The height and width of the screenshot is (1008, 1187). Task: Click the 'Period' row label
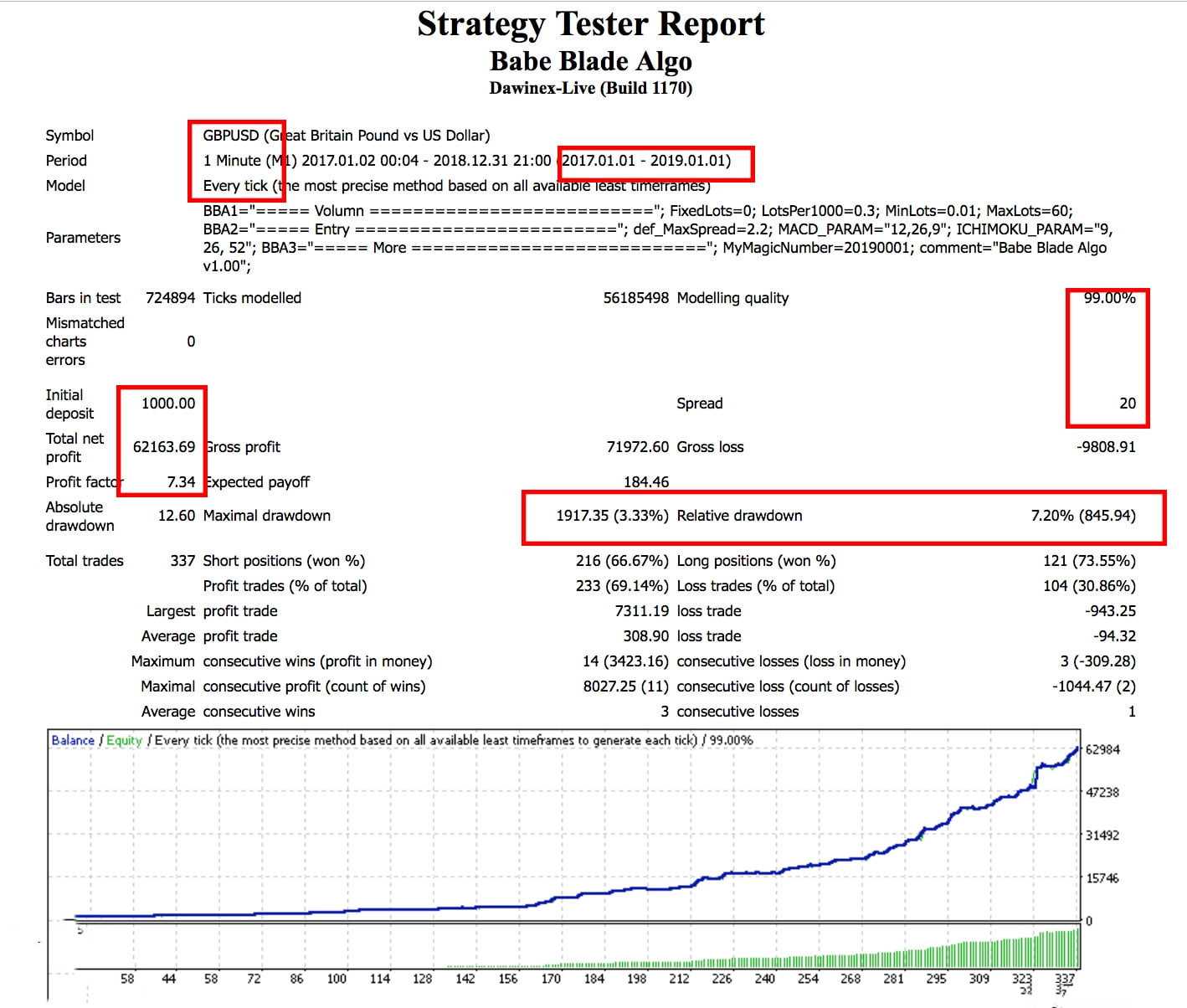pyautogui.click(x=66, y=161)
